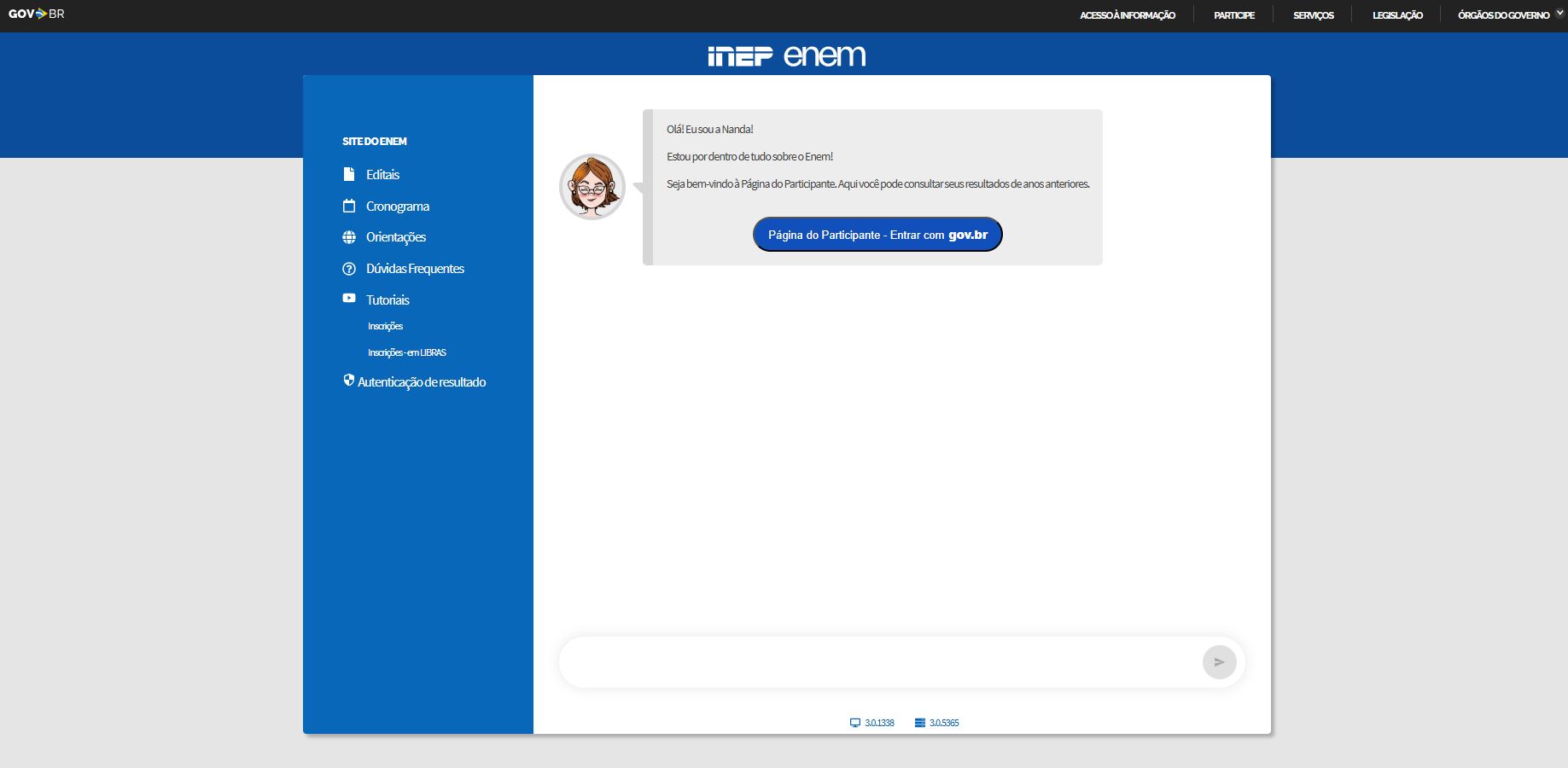1568x768 pixels.
Task: Click the server version icon
Action: [920, 723]
